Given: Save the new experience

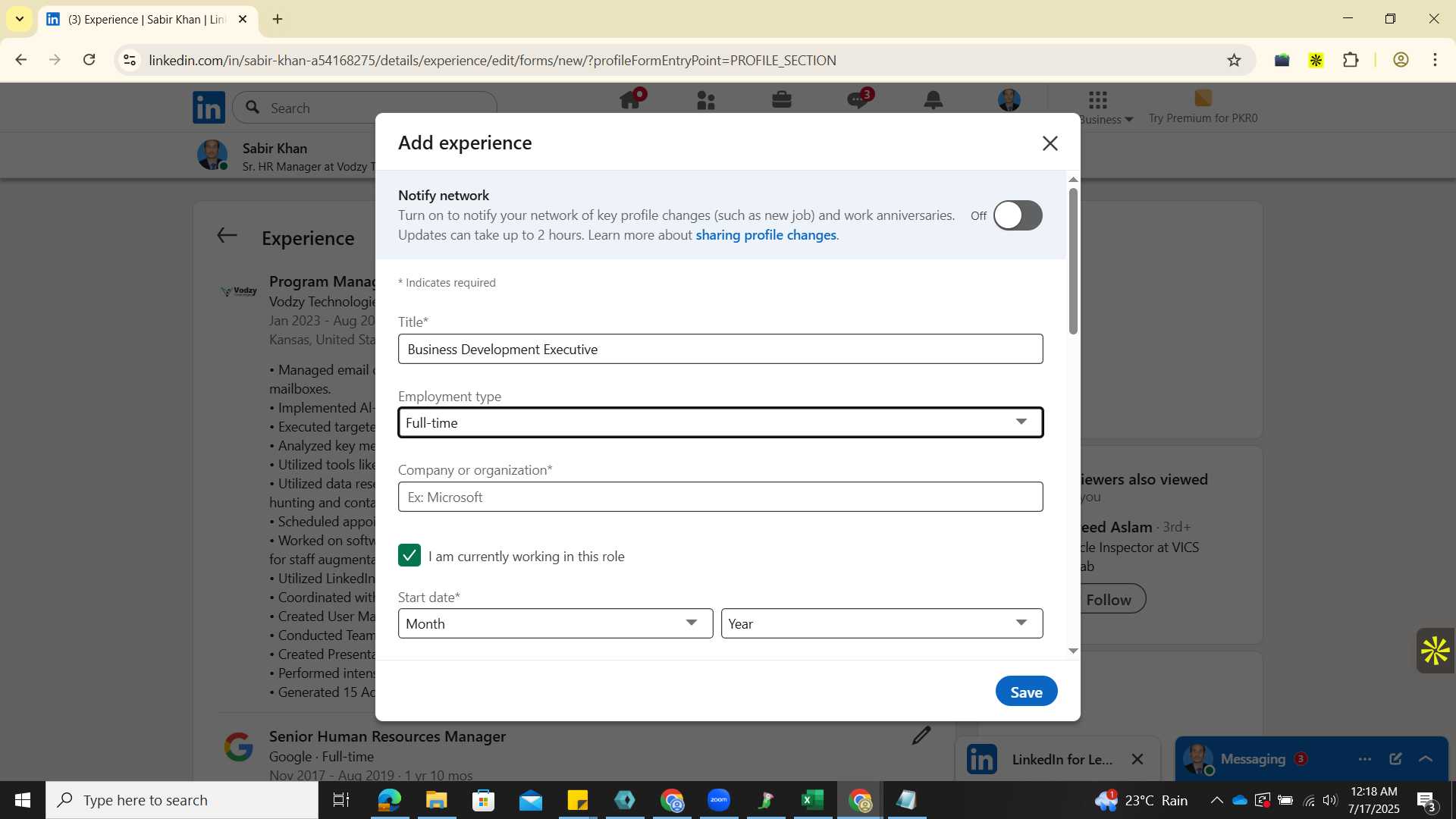Looking at the screenshot, I should (x=1026, y=691).
